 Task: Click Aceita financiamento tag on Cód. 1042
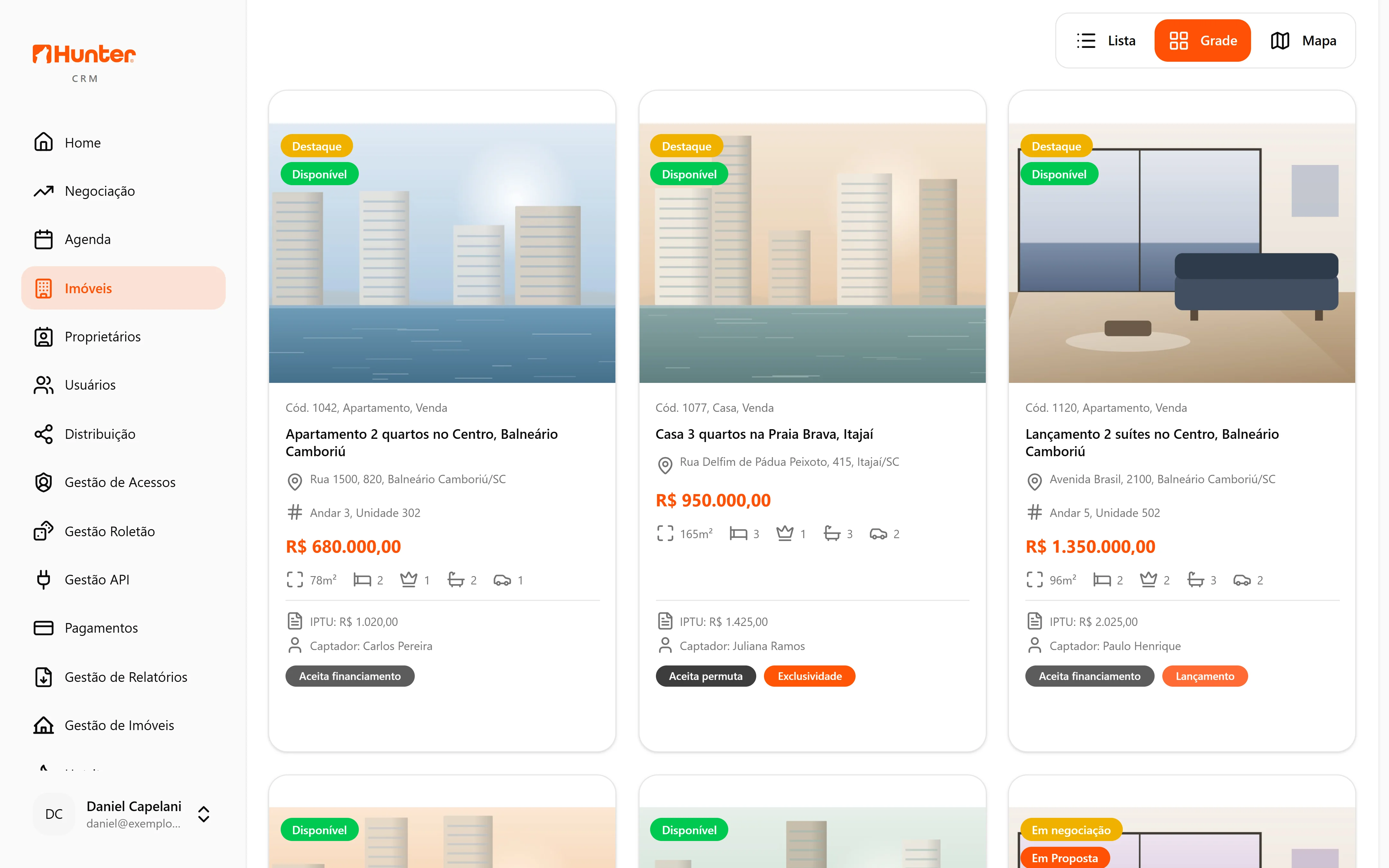coord(350,676)
